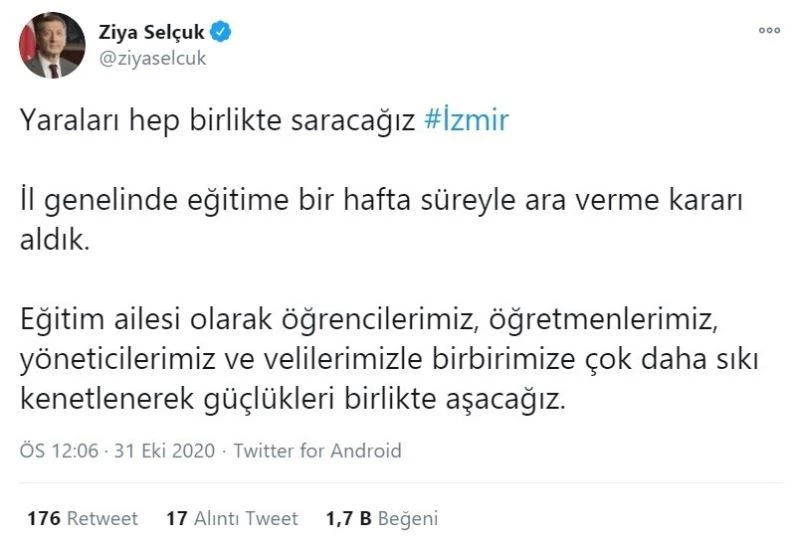
Task: View the 1,7 B Beğeni list
Action: [382, 518]
